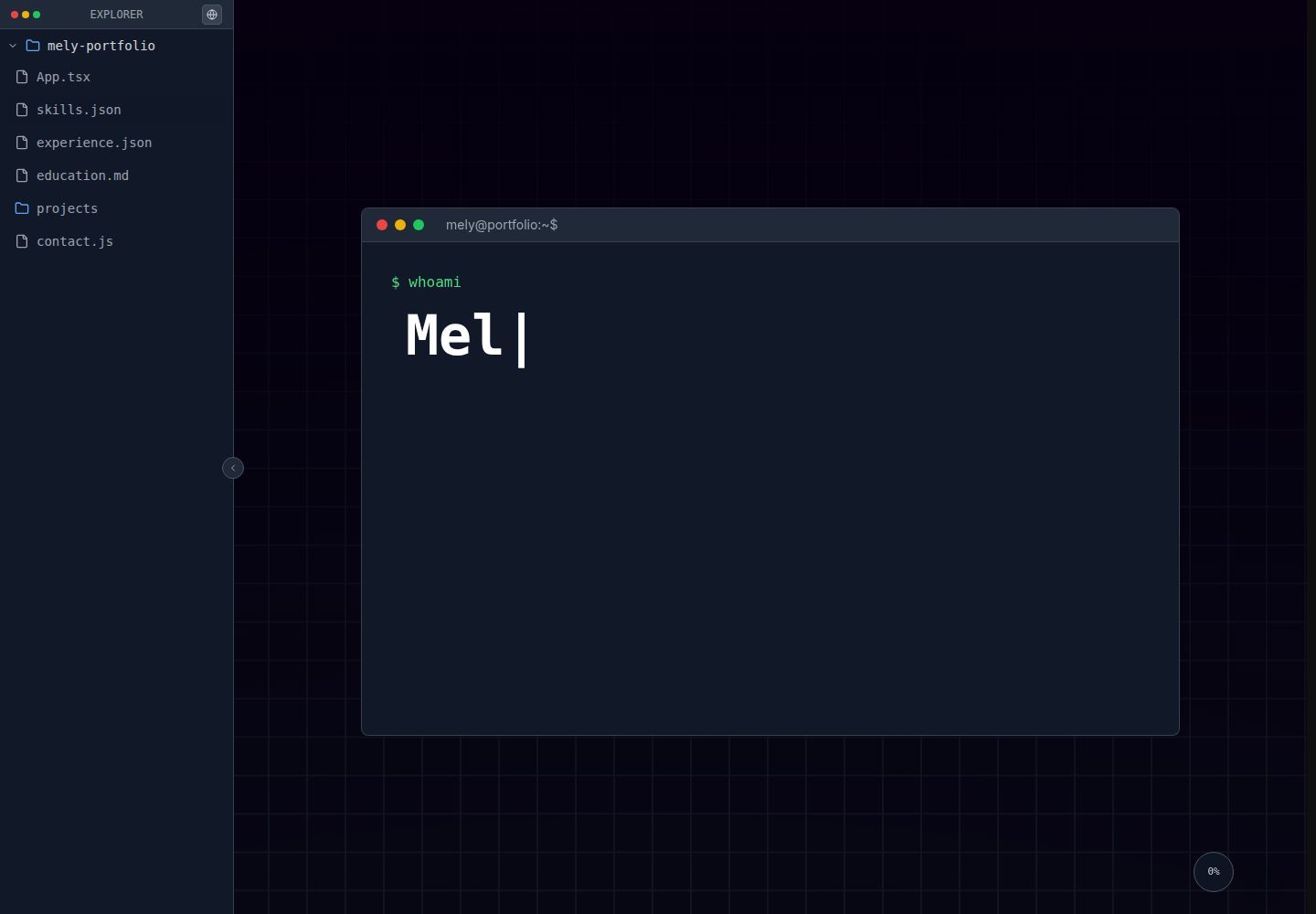Click the yellow dot in Explorer header

26,15
